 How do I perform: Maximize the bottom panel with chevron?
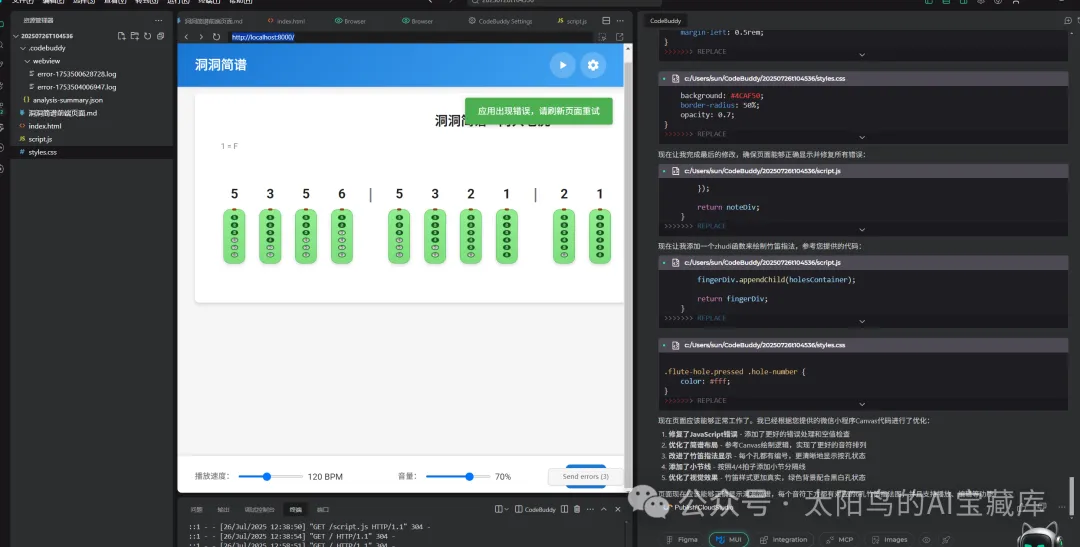[604, 509]
